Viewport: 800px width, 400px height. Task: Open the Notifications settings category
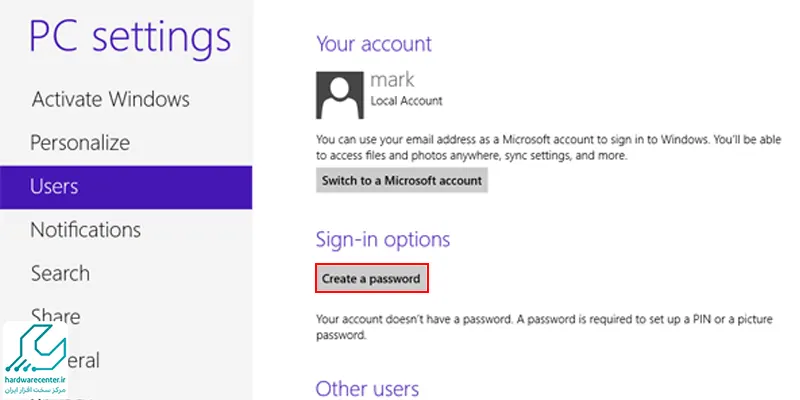[x=86, y=230]
